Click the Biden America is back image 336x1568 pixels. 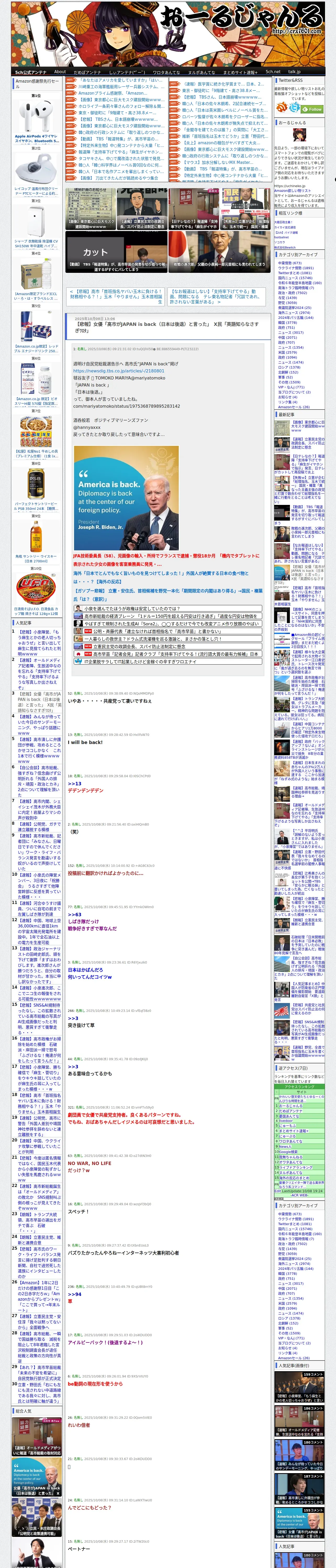point(126,497)
